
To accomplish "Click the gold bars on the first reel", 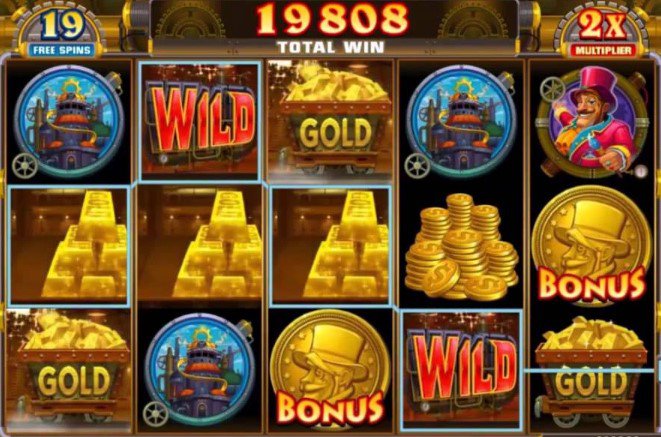I will (69, 246).
